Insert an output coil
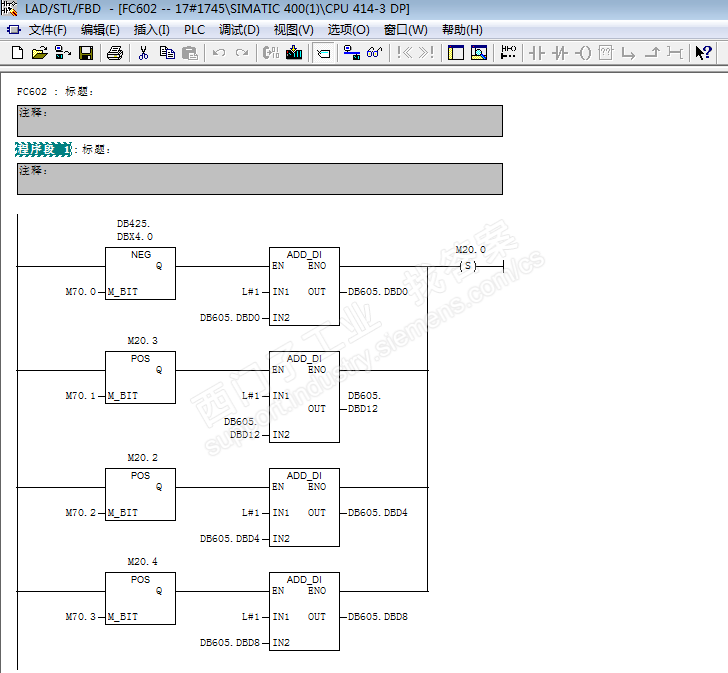The image size is (728, 673). click(x=583, y=53)
